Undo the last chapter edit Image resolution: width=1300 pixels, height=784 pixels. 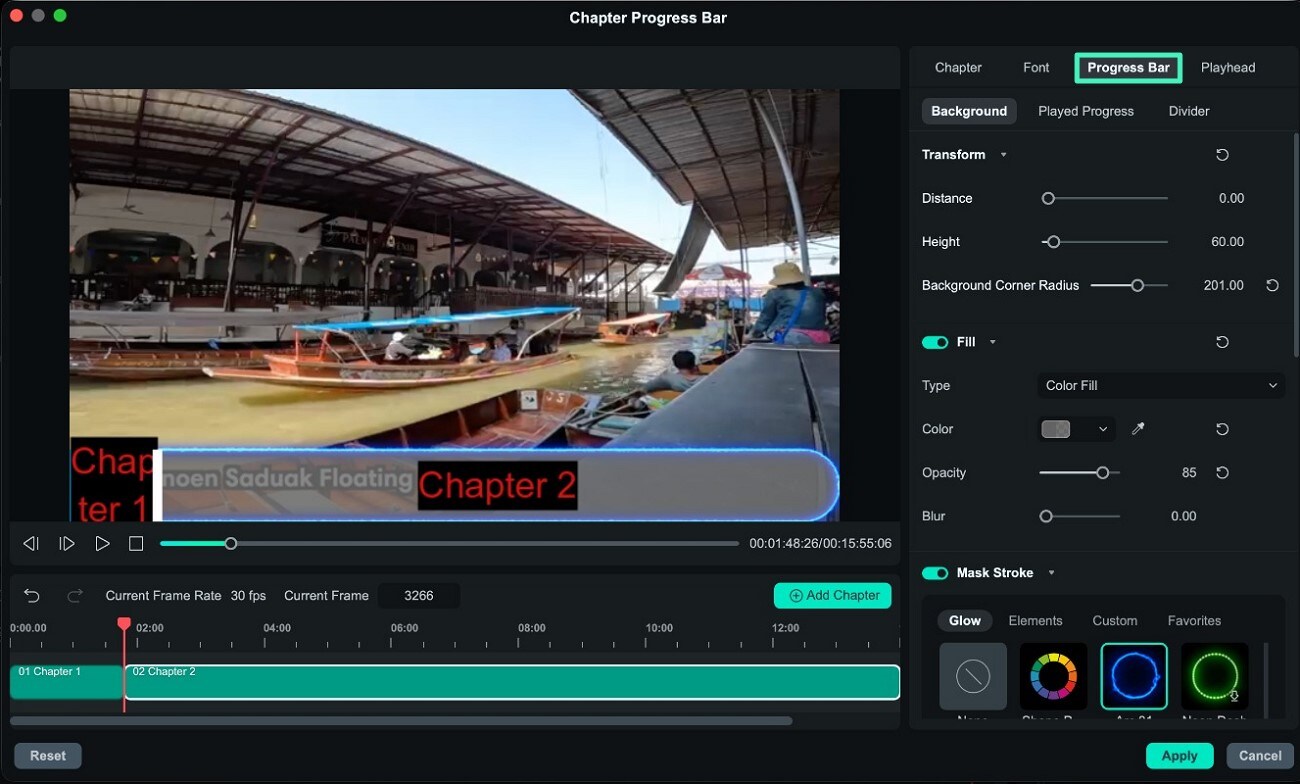(32, 596)
